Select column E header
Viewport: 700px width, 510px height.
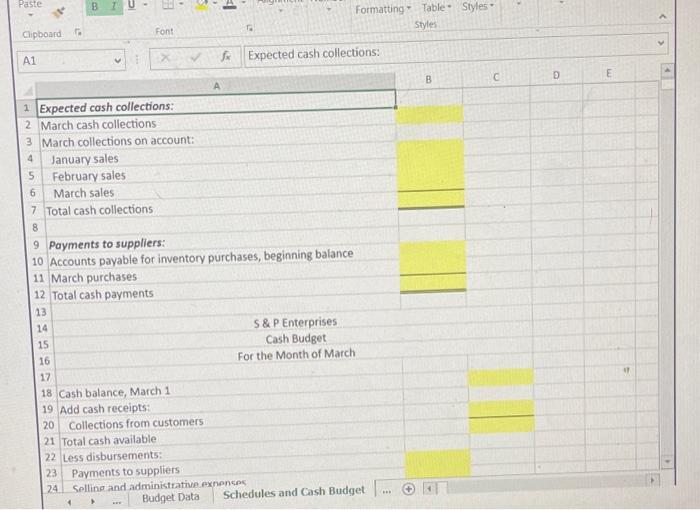point(608,73)
